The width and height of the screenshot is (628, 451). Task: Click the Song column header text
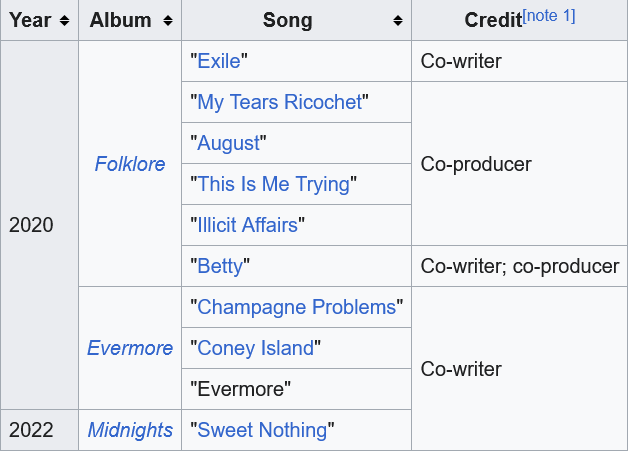[287, 20]
